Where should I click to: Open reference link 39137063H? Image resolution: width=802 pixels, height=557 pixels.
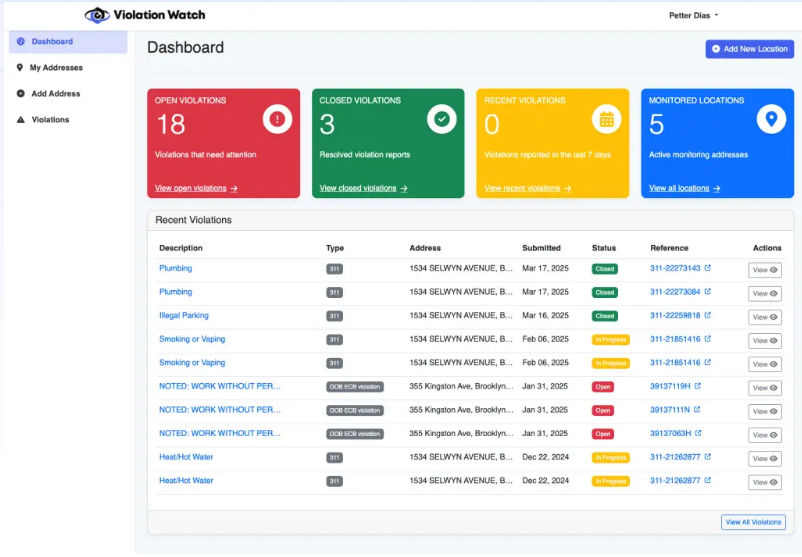point(671,433)
